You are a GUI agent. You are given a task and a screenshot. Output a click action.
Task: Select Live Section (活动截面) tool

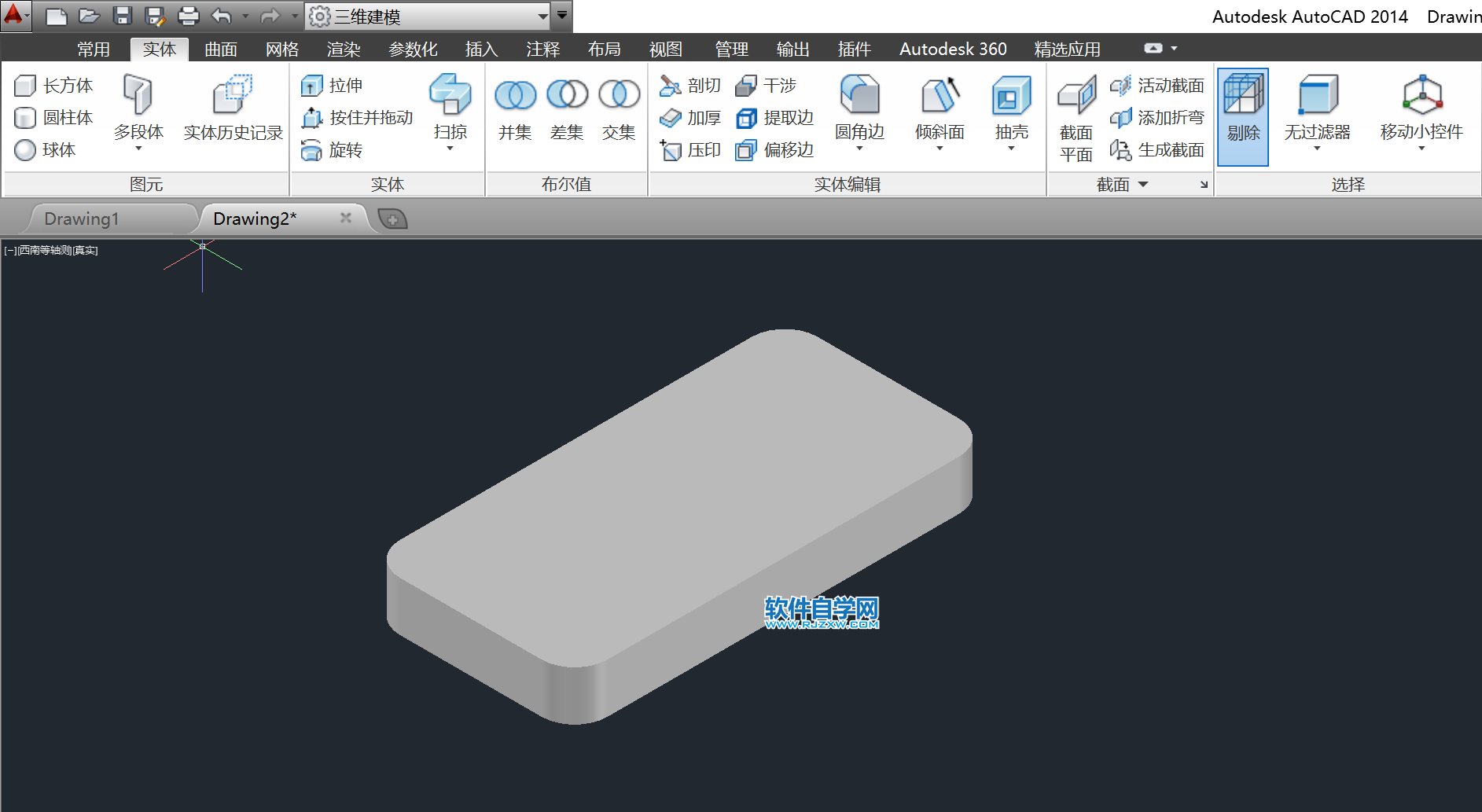click(1157, 85)
